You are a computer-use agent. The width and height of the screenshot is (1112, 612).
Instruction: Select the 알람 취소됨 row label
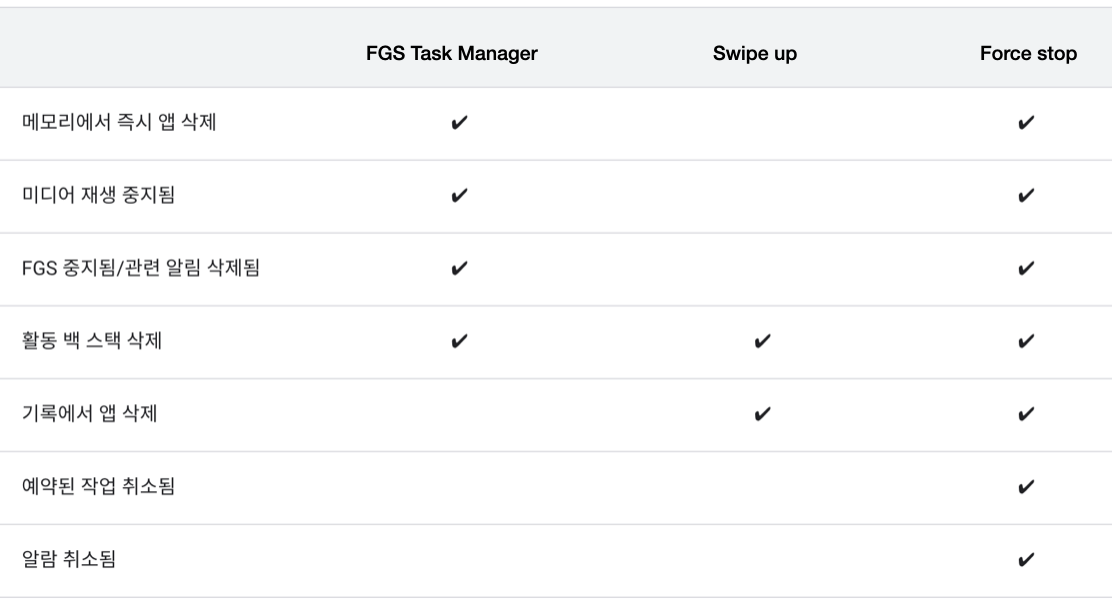tap(69, 559)
